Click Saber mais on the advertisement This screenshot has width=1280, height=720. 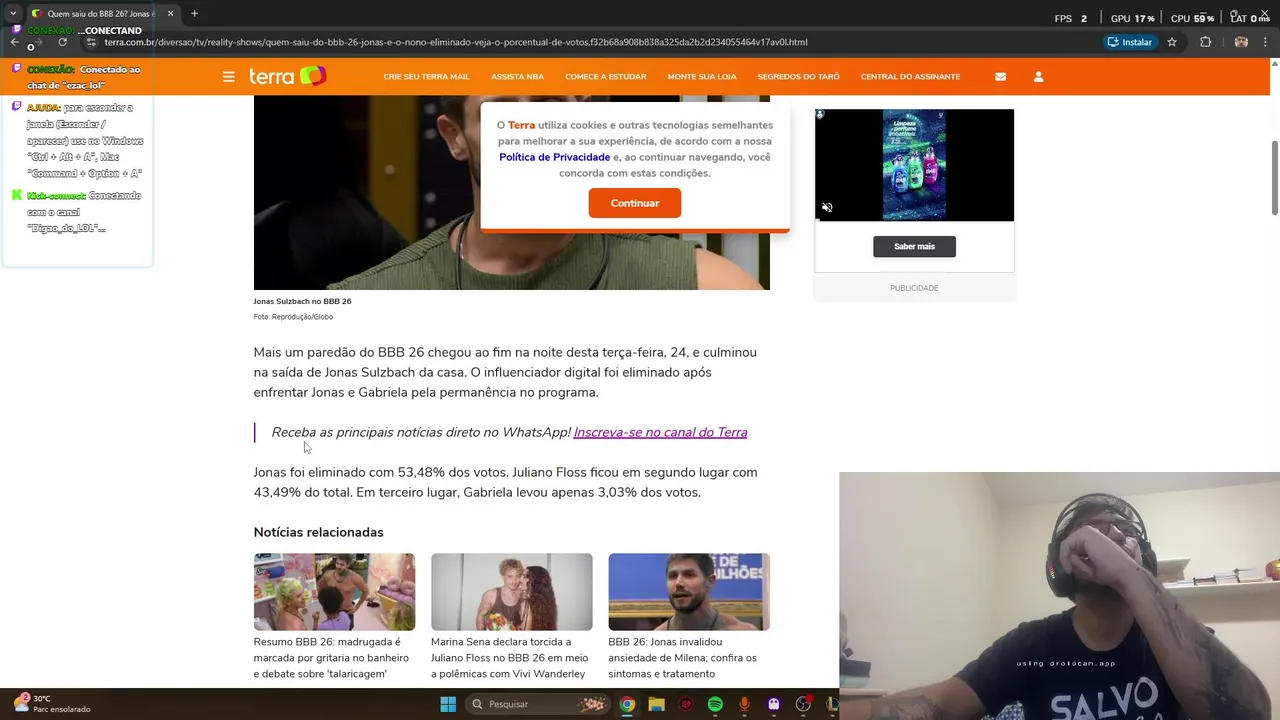pos(914,246)
